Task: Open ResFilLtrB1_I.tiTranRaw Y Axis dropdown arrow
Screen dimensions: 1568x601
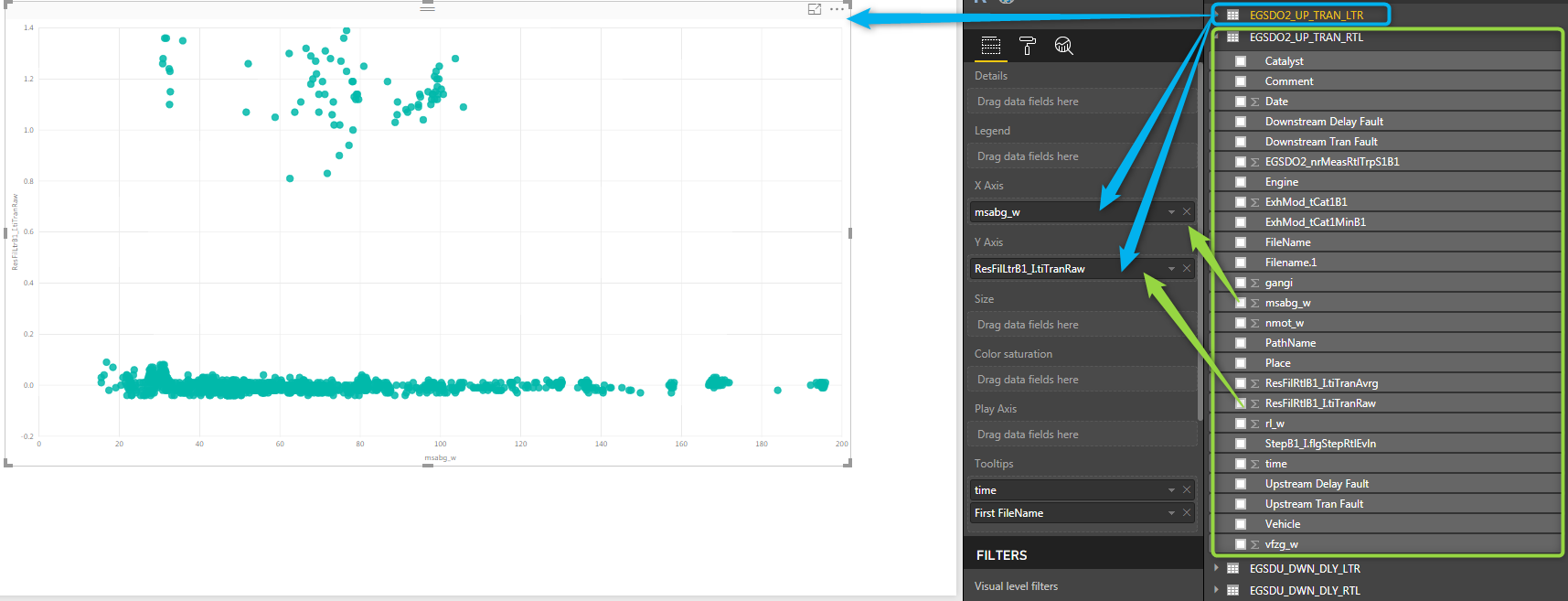Action: (1171, 269)
